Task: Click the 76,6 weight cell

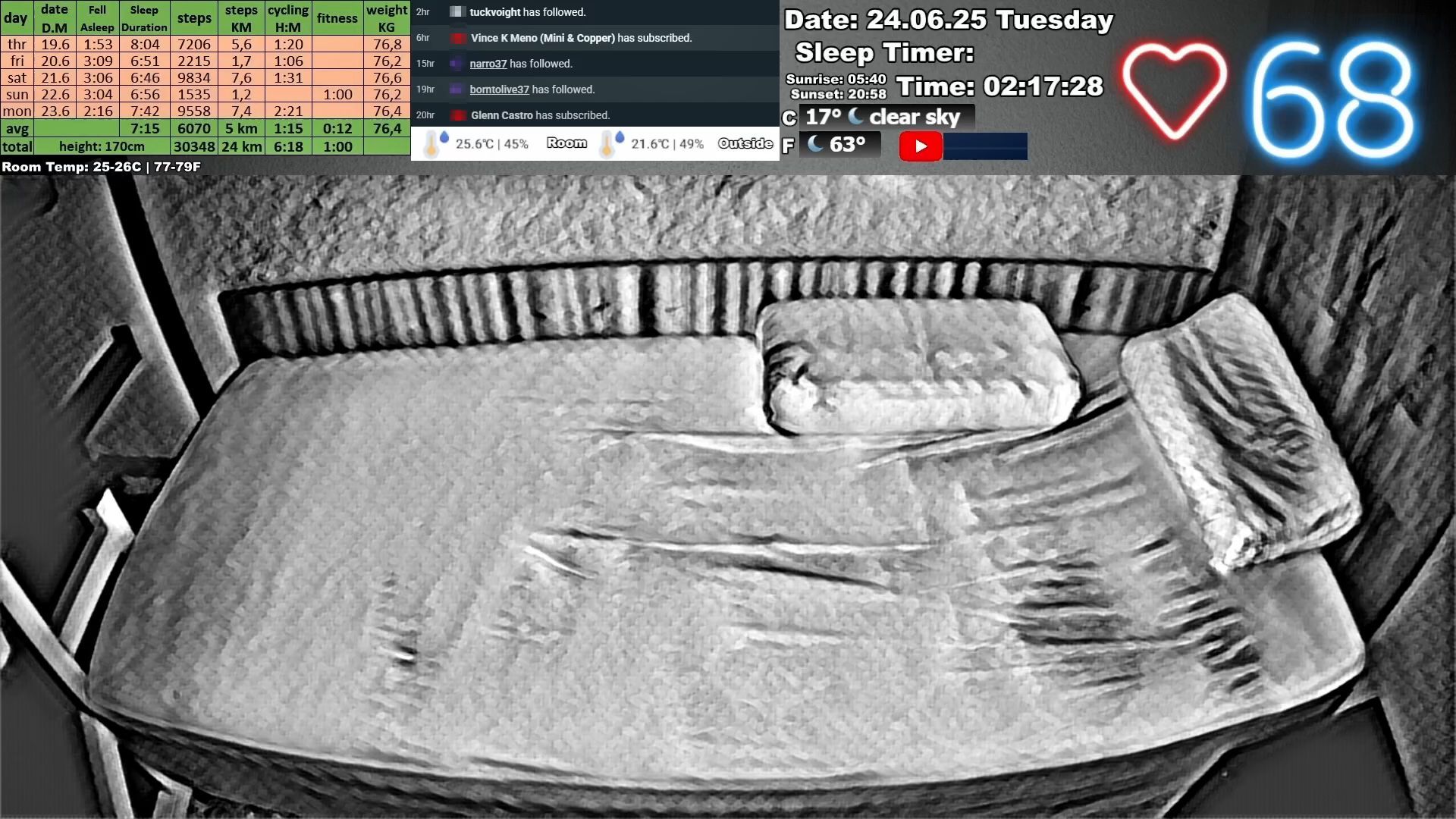Action: click(x=387, y=78)
